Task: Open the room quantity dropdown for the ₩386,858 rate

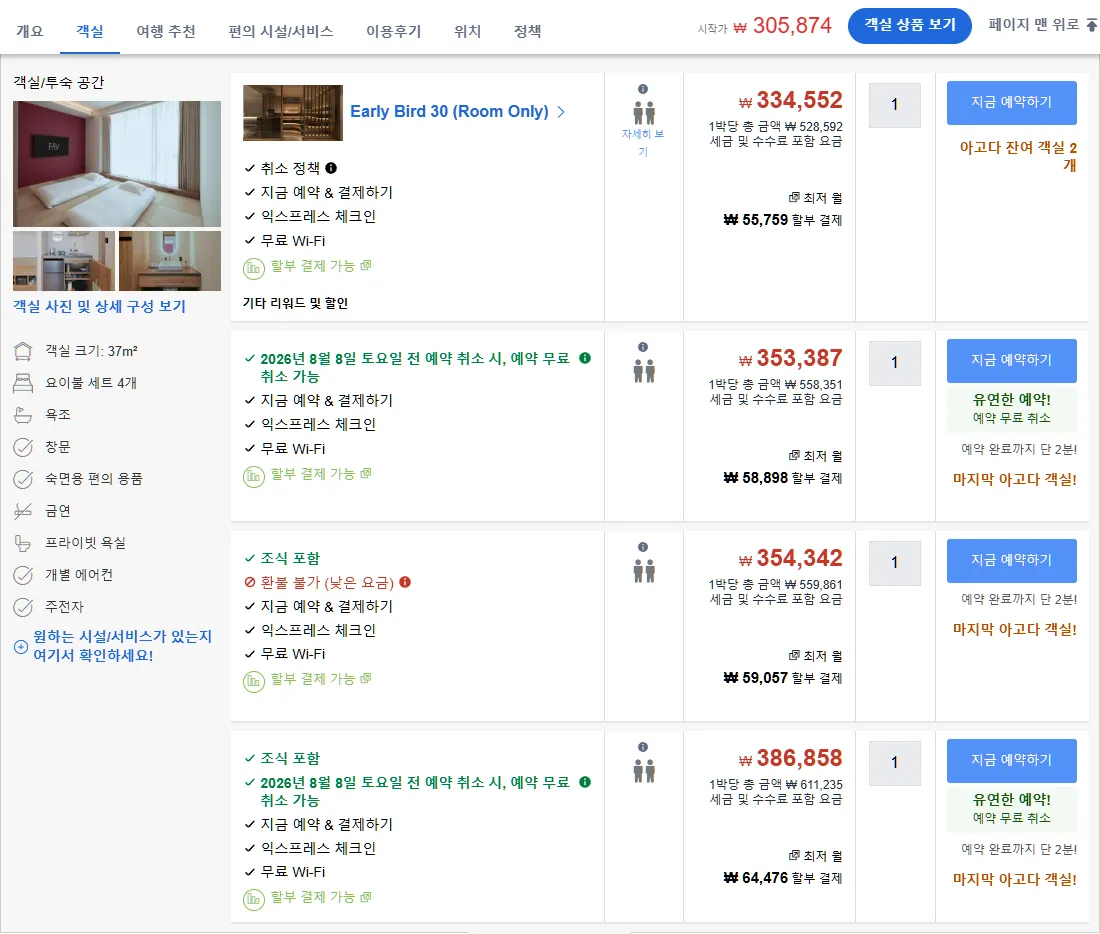Action: [x=894, y=763]
